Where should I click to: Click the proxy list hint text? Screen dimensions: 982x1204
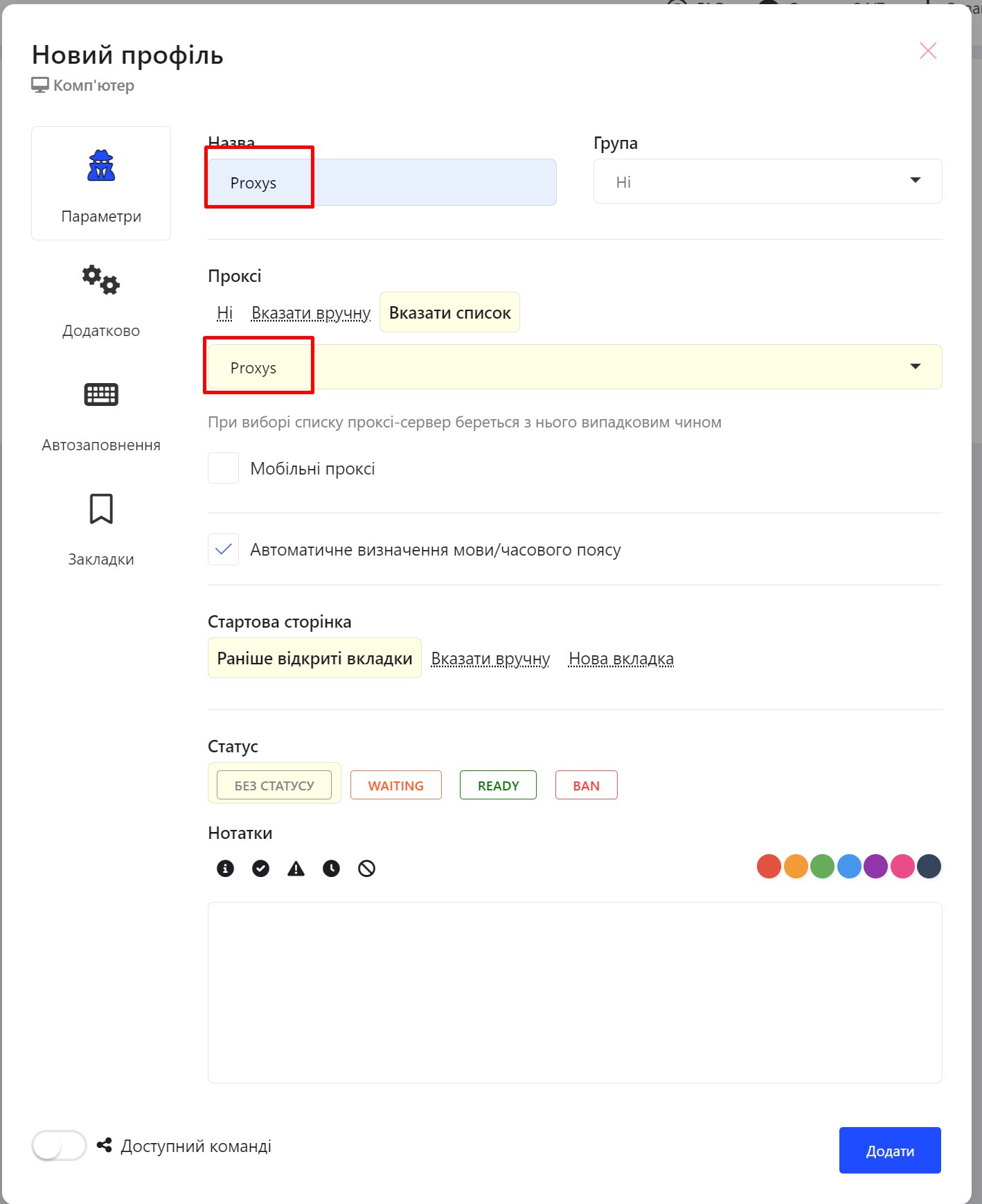click(x=465, y=422)
